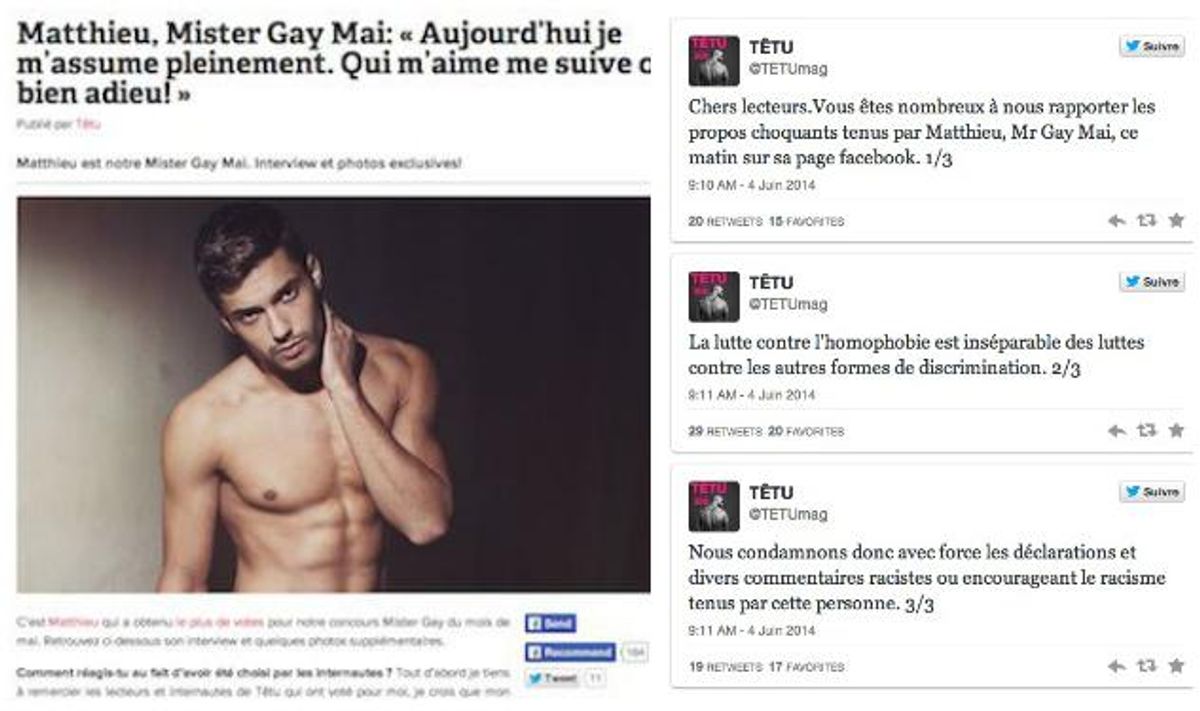Reply to the second tweet ending 2/3

click(x=1117, y=431)
